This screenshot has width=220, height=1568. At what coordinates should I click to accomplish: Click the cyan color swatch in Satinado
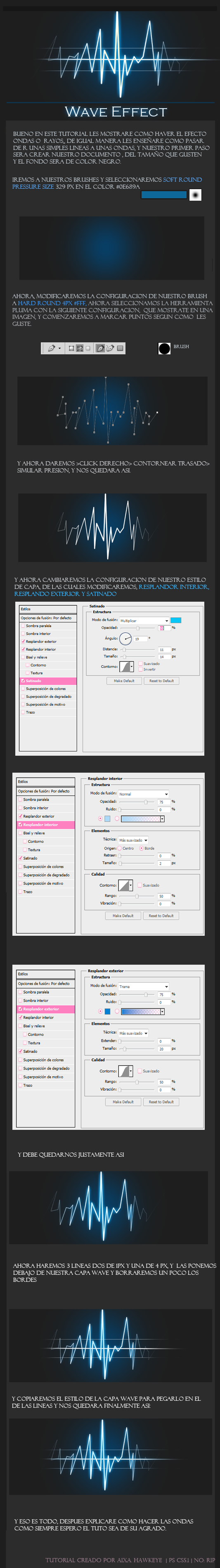coord(176,620)
